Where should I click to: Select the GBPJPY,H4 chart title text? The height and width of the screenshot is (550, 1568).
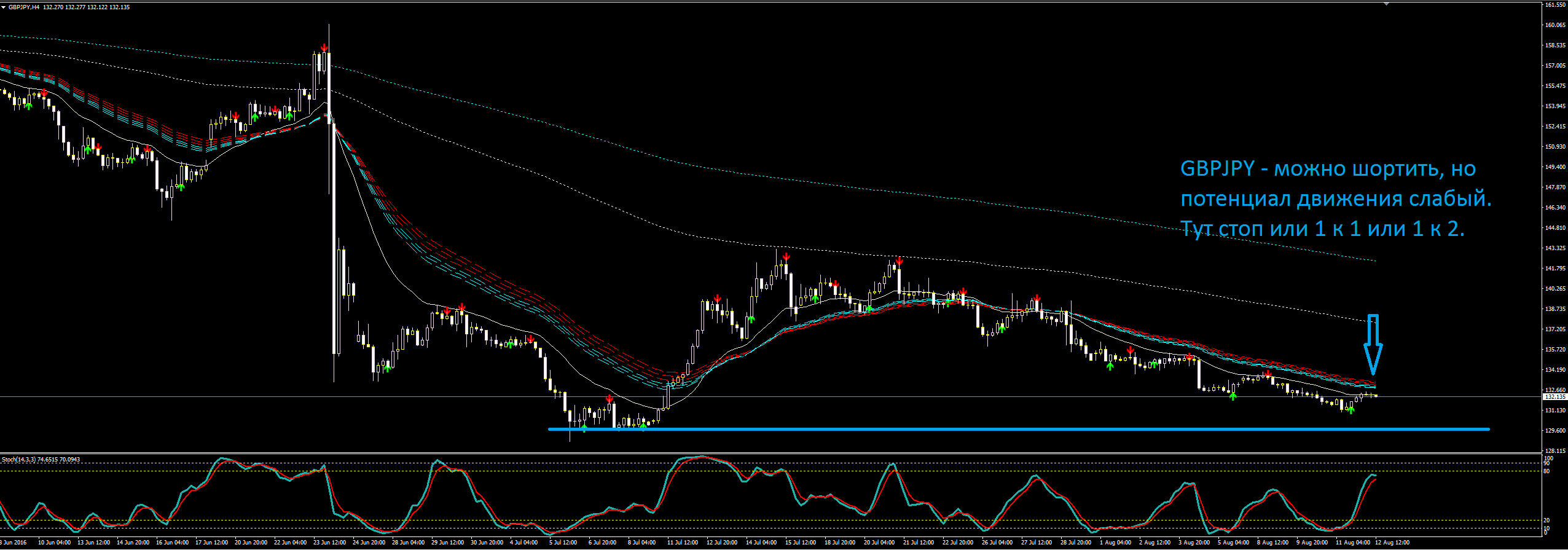point(25,7)
